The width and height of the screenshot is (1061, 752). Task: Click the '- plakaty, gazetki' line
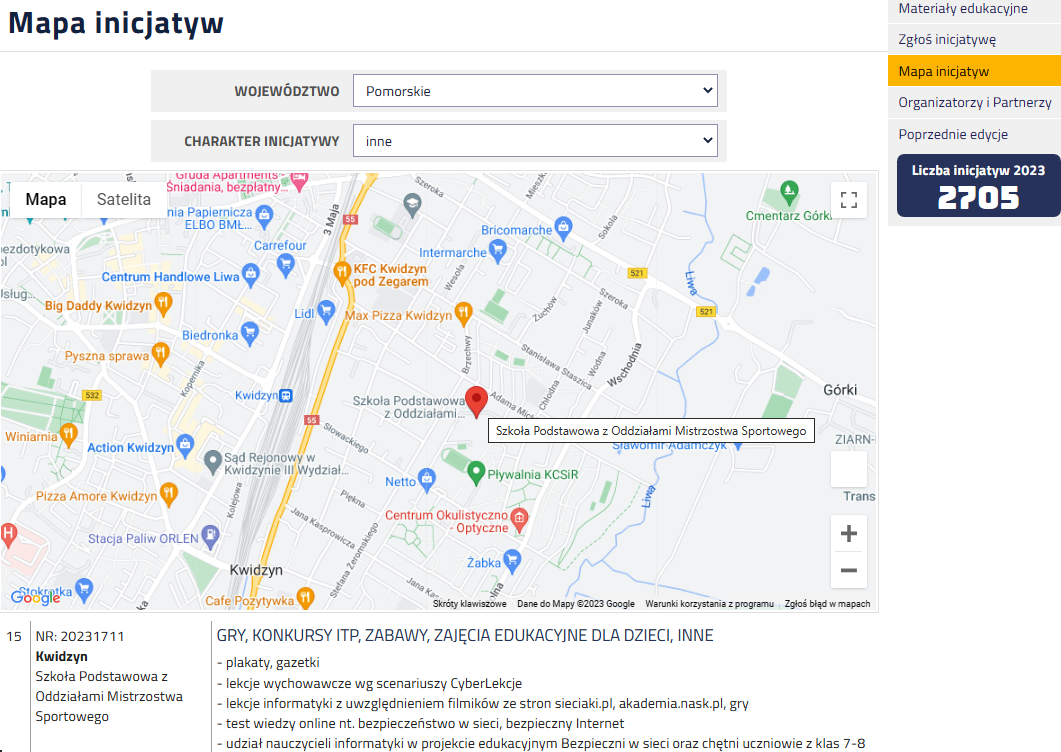click(x=268, y=663)
